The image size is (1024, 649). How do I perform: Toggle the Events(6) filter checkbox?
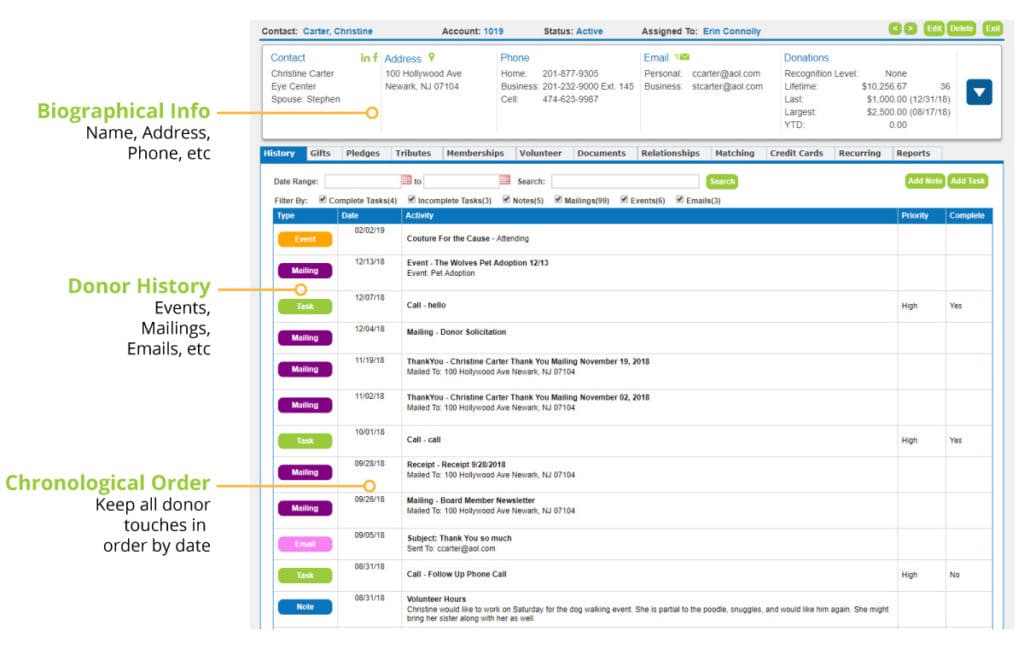[x=624, y=199]
